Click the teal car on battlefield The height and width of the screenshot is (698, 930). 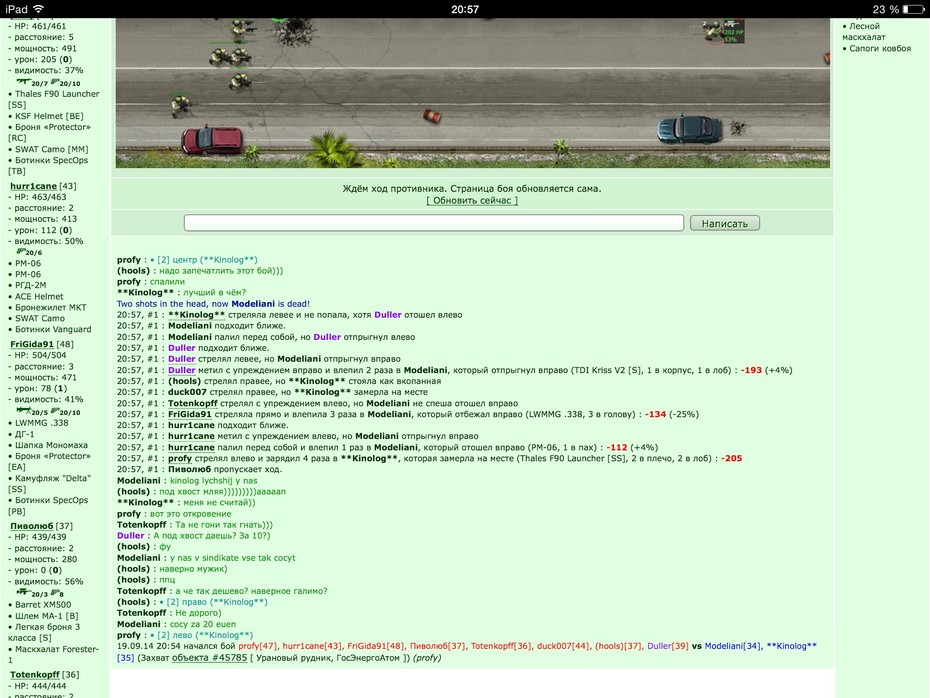point(690,129)
